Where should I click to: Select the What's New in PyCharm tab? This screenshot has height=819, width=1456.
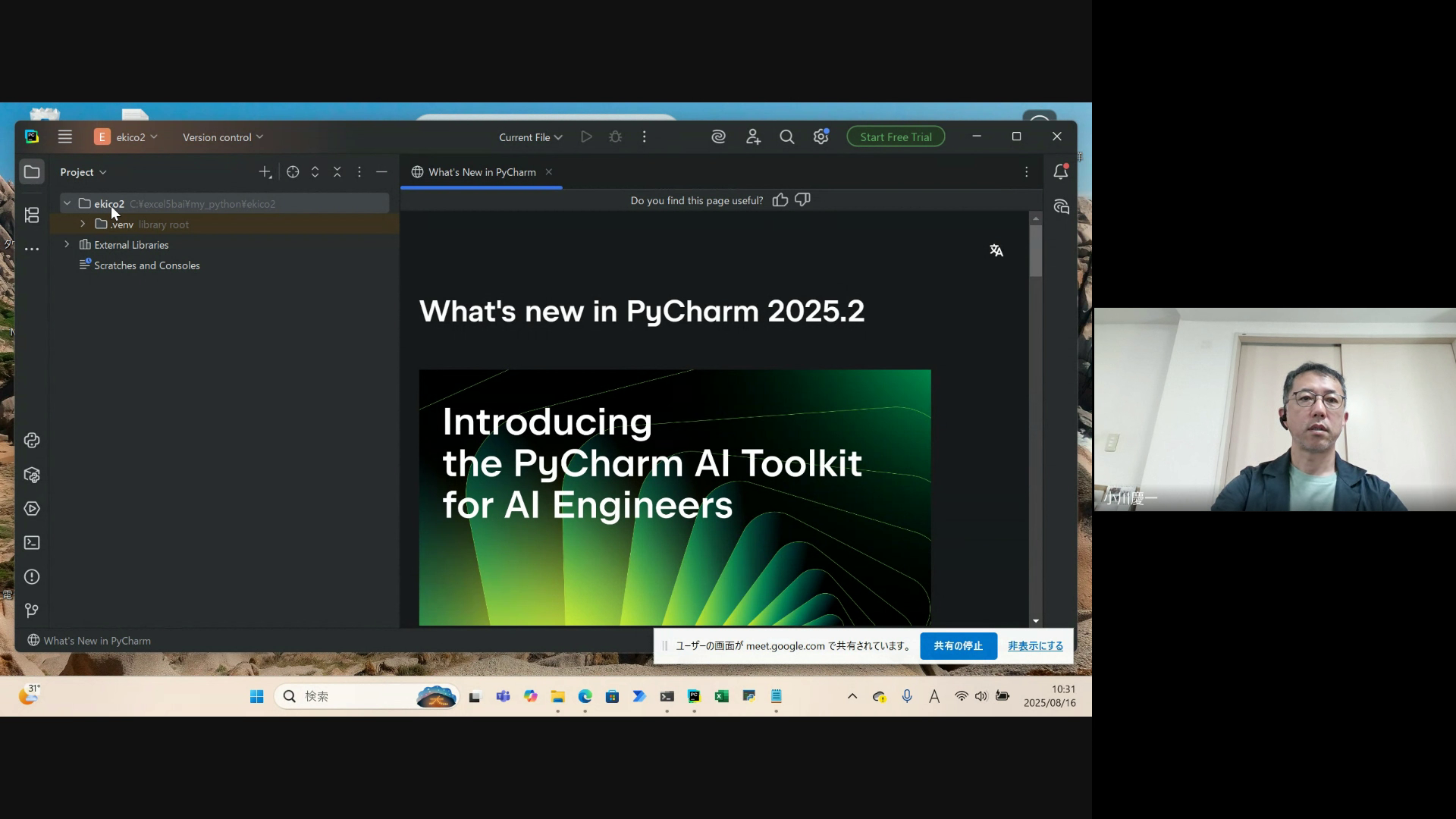pos(481,172)
